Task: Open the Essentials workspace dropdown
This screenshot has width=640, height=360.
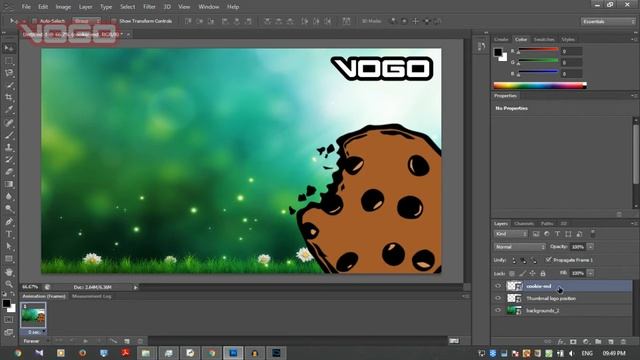Action: pyautogui.click(x=608, y=21)
